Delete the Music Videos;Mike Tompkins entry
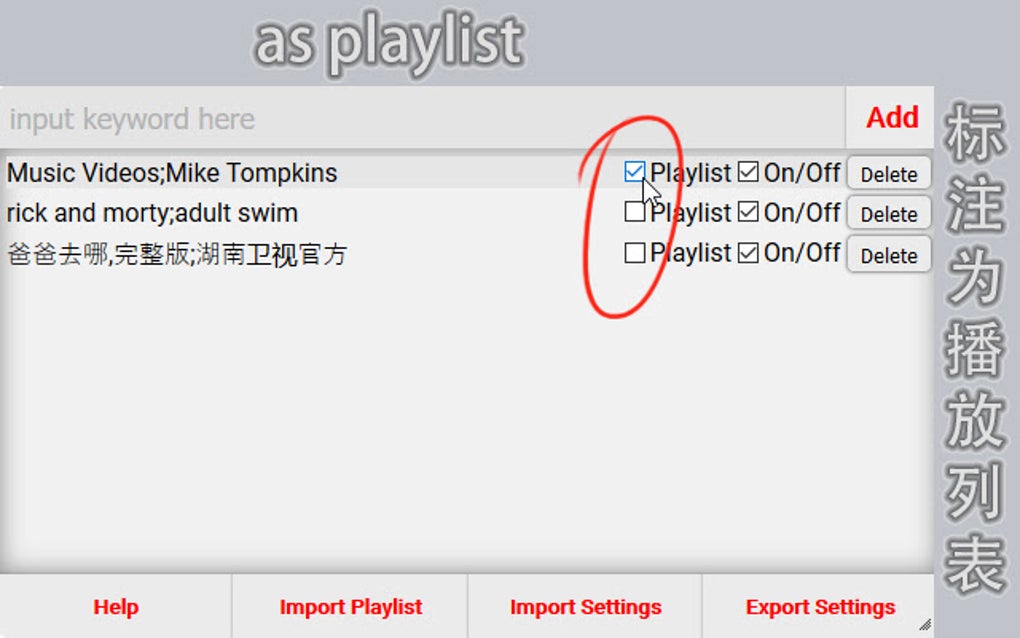 point(888,173)
